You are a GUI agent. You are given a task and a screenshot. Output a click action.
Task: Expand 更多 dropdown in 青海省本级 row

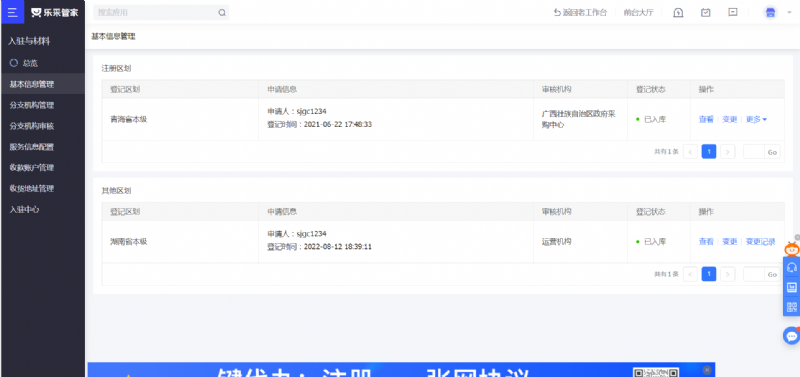756,119
